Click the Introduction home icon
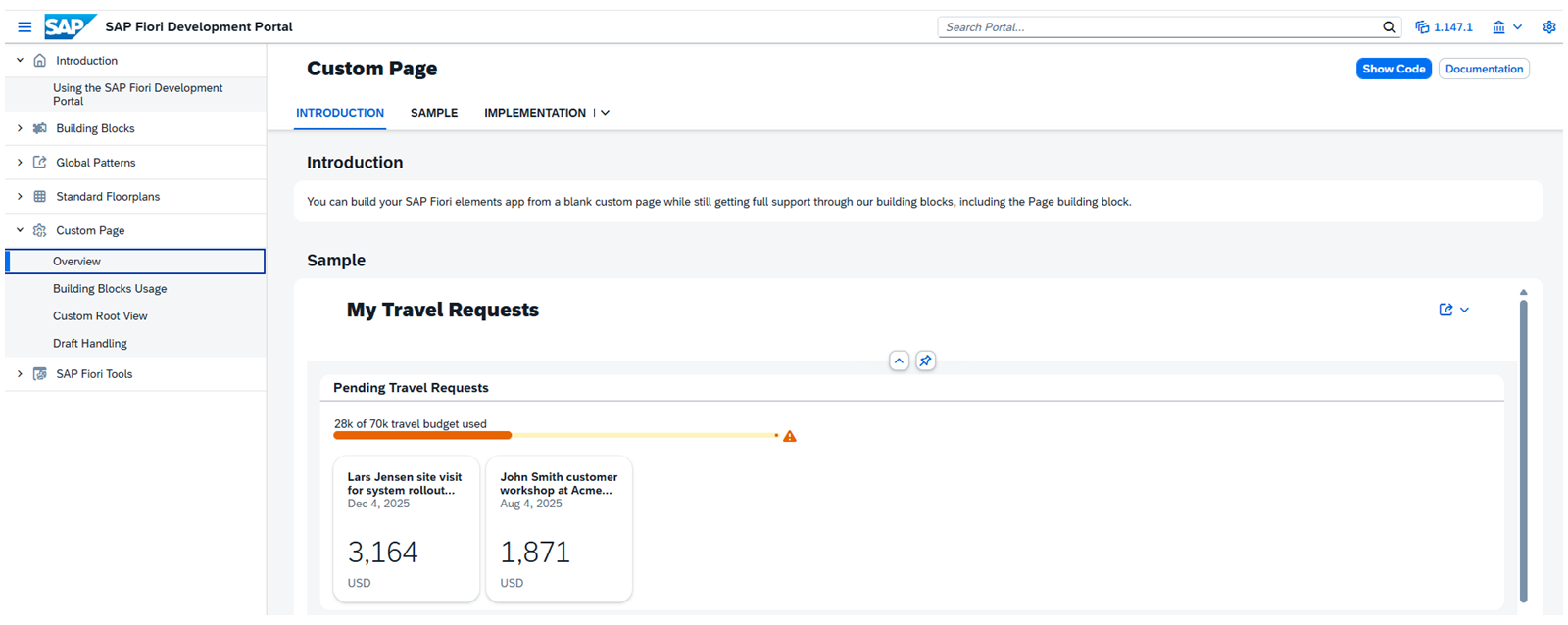 (x=40, y=61)
